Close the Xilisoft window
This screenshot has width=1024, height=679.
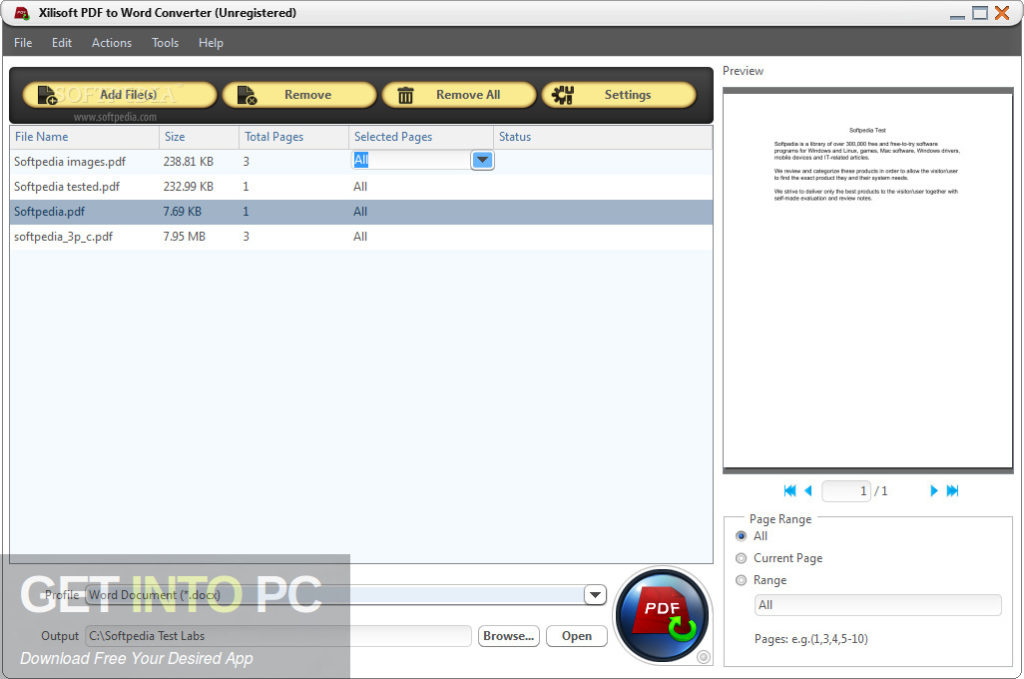1002,13
